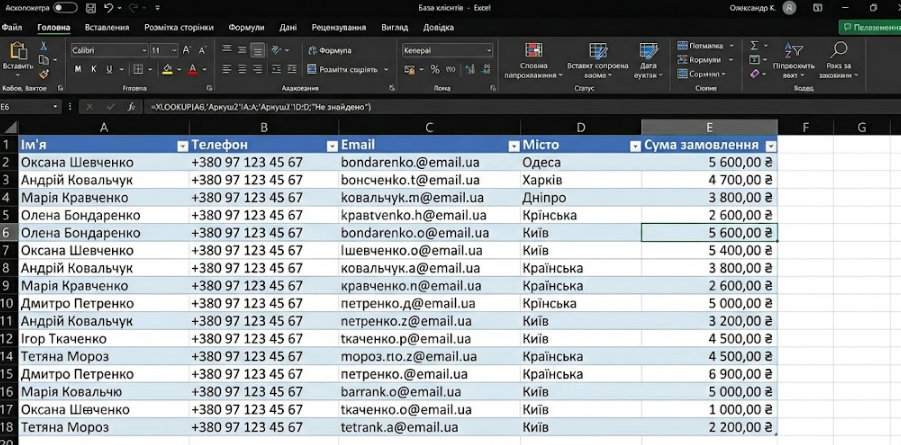Click the Decrease Indent icon

click(276, 70)
